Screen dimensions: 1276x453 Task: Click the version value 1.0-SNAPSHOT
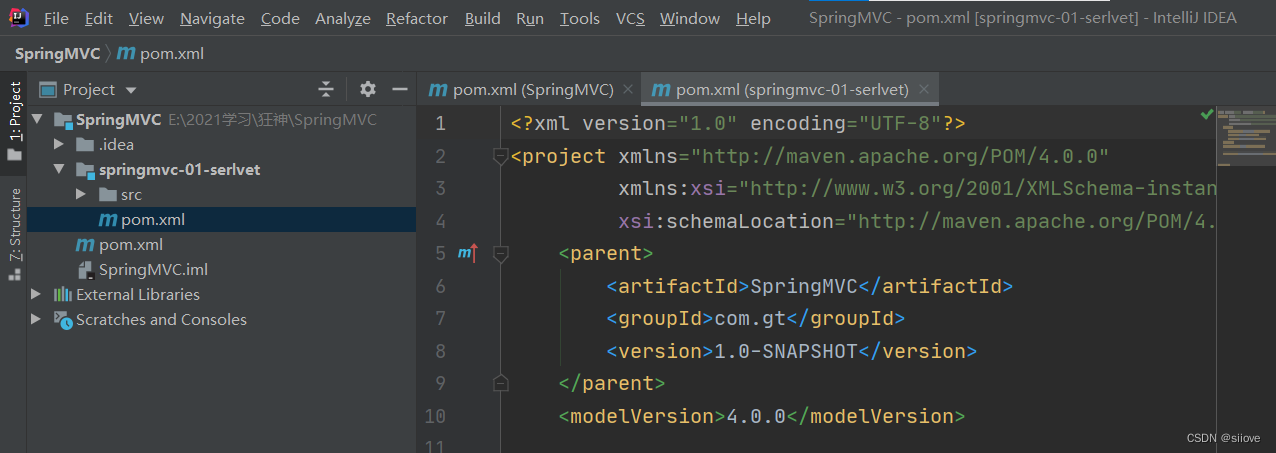coord(786,351)
